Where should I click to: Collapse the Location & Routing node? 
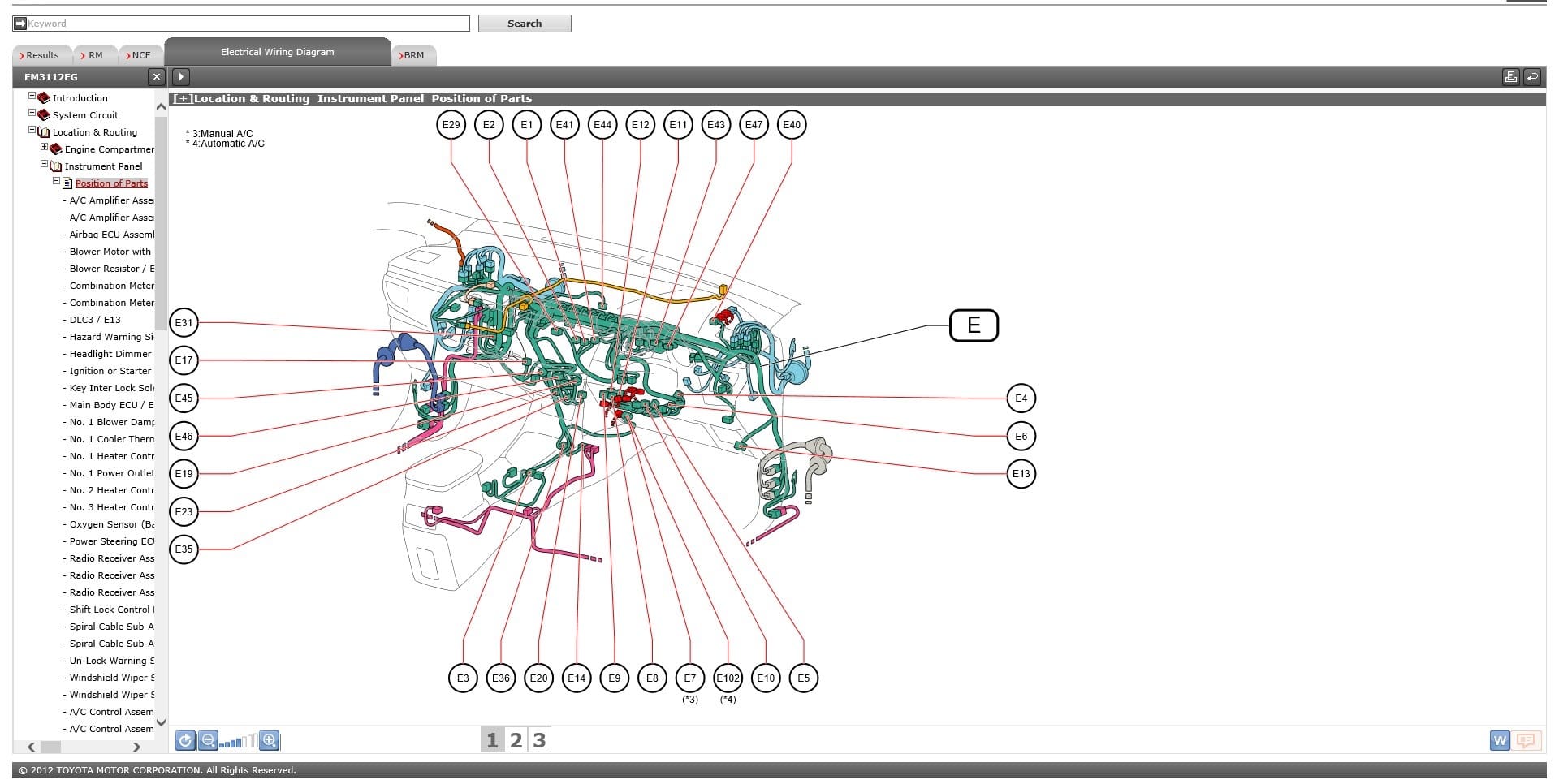point(32,131)
